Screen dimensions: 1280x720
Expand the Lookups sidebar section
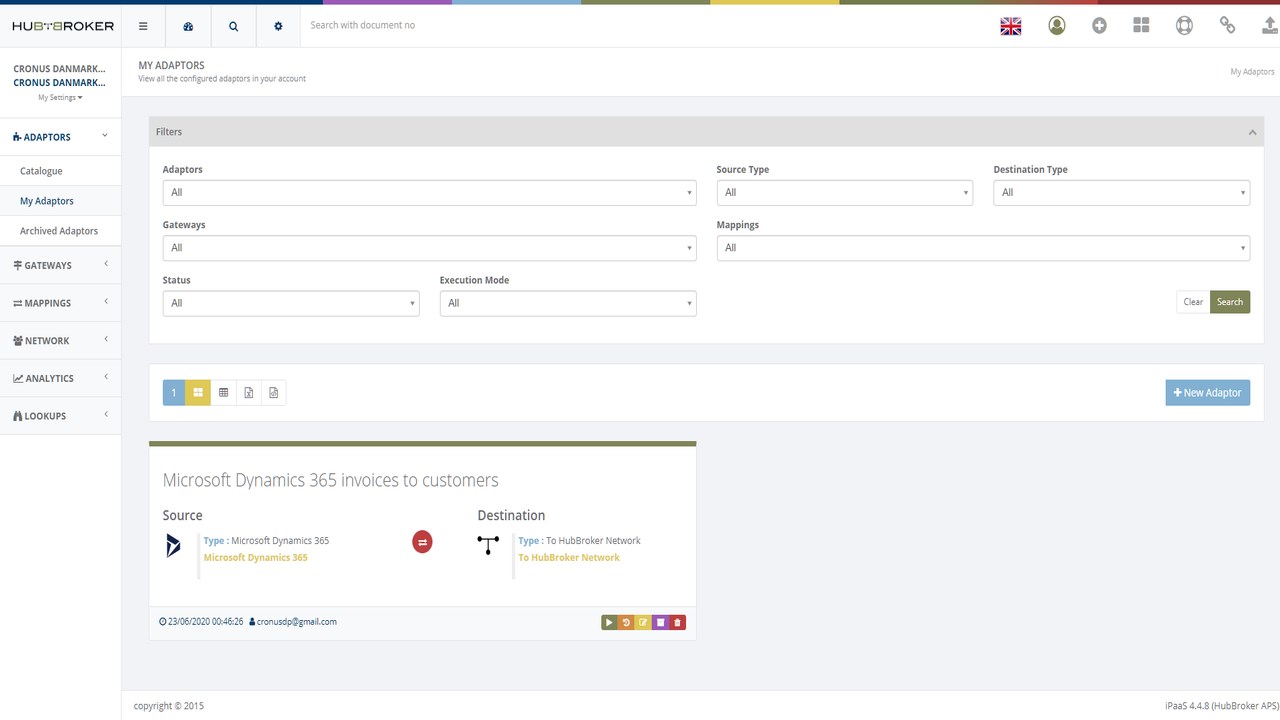coord(60,416)
